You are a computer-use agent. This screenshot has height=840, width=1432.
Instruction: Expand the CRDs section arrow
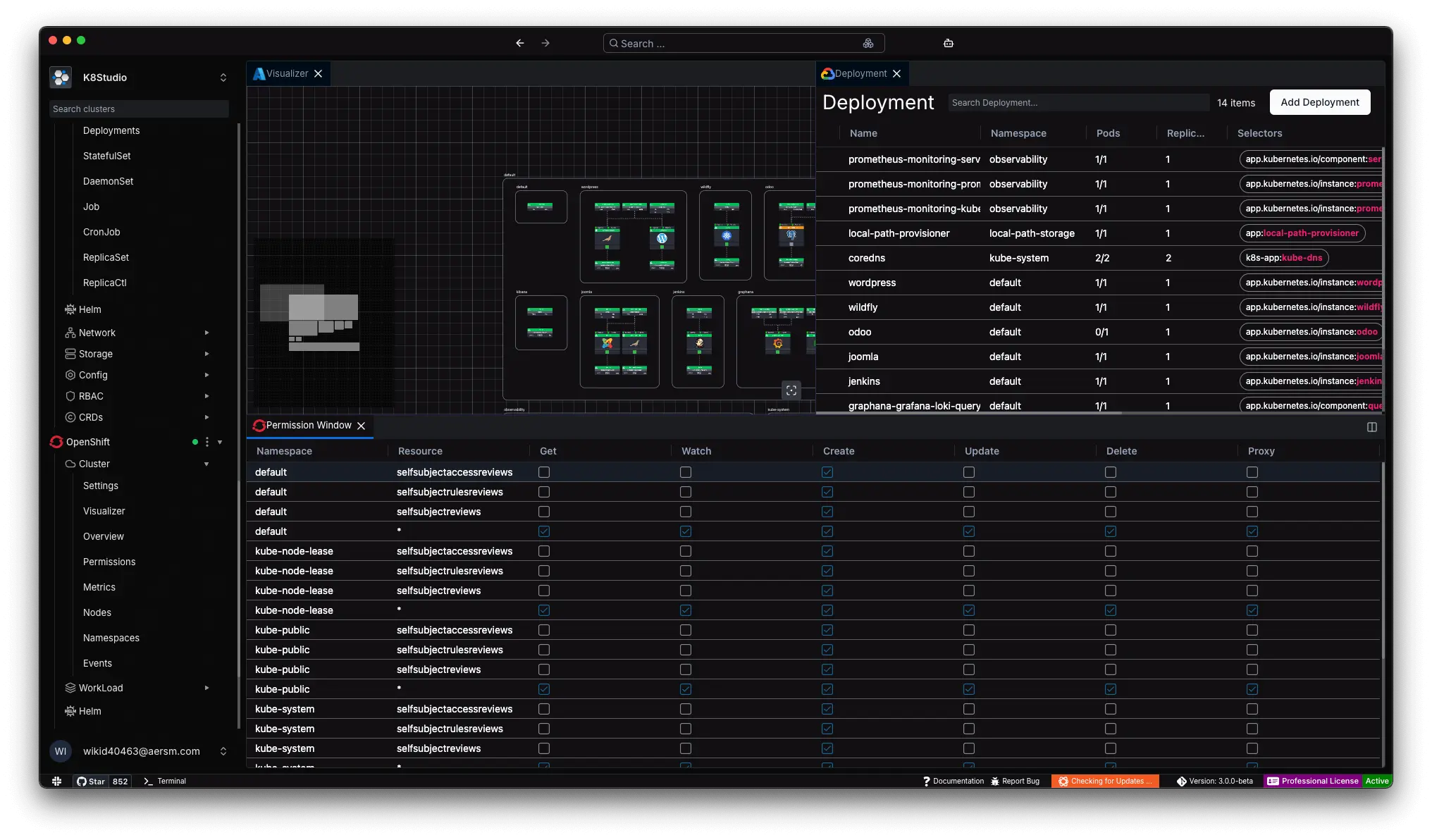pos(206,417)
